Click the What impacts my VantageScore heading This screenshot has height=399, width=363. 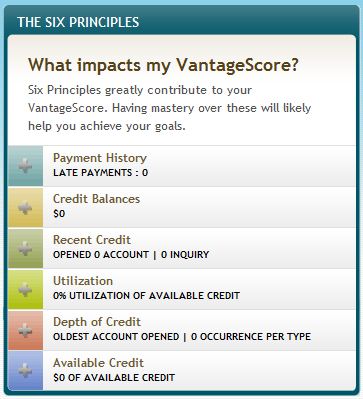tap(163, 65)
